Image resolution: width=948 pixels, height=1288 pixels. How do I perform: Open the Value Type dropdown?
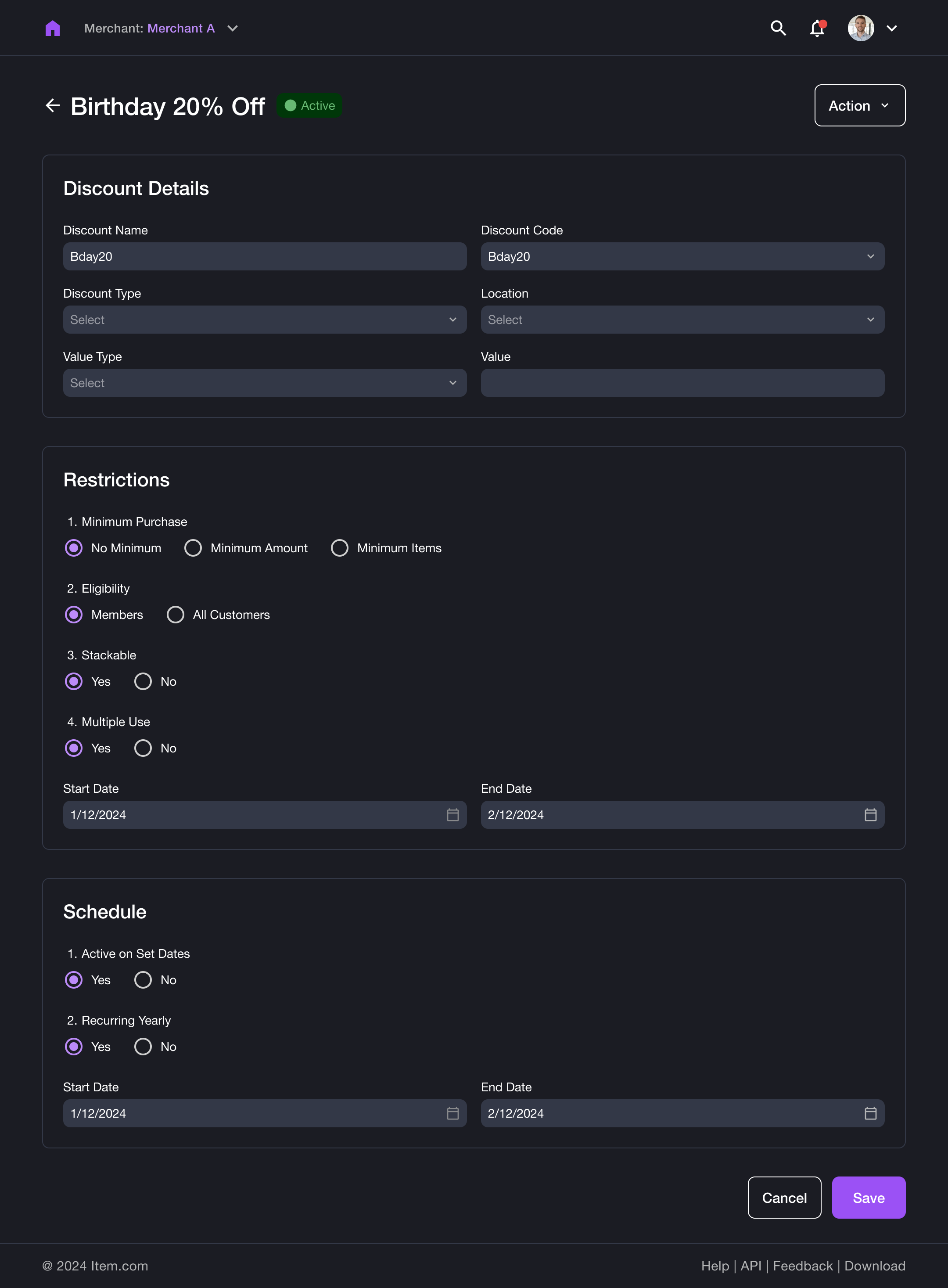(x=265, y=383)
